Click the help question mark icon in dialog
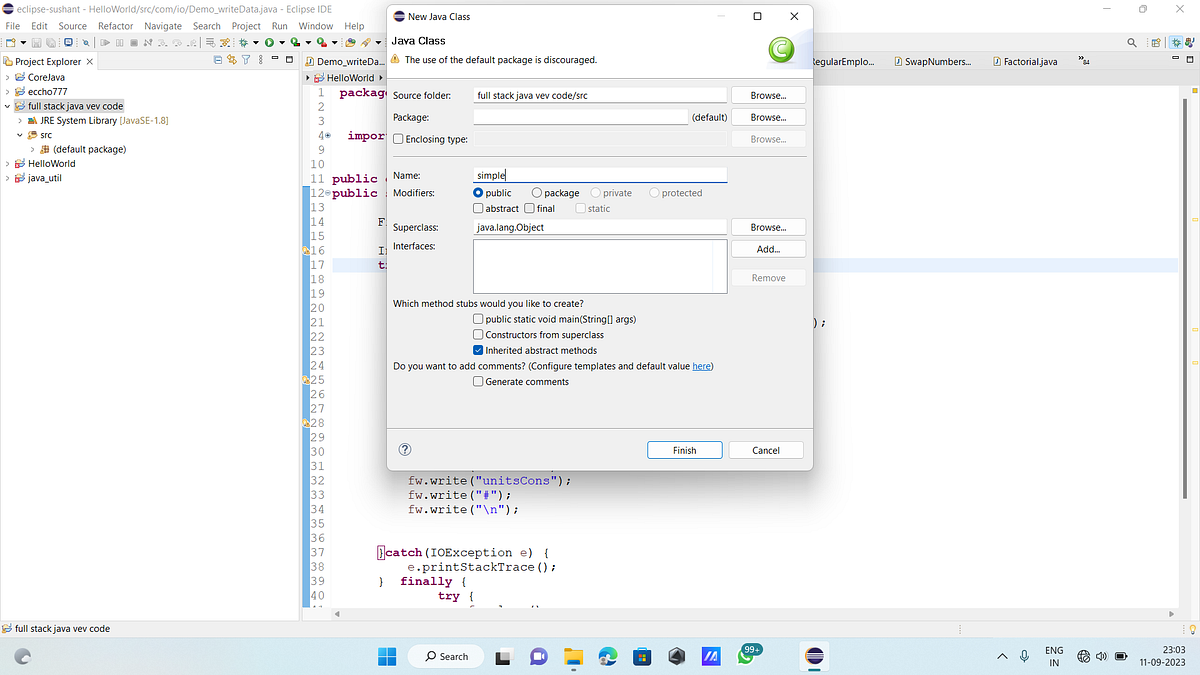This screenshot has height=675, width=1200. (x=405, y=450)
